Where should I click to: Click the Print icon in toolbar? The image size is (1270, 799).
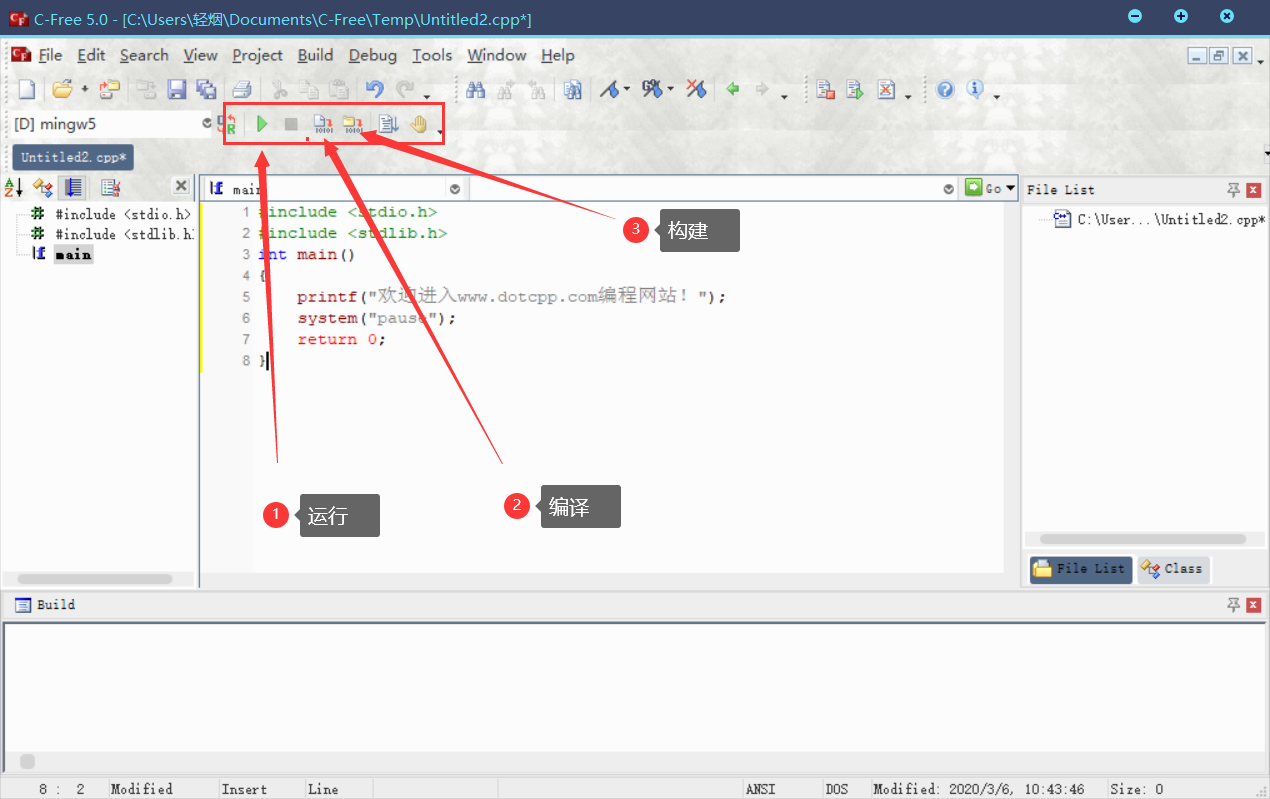click(242, 90)
